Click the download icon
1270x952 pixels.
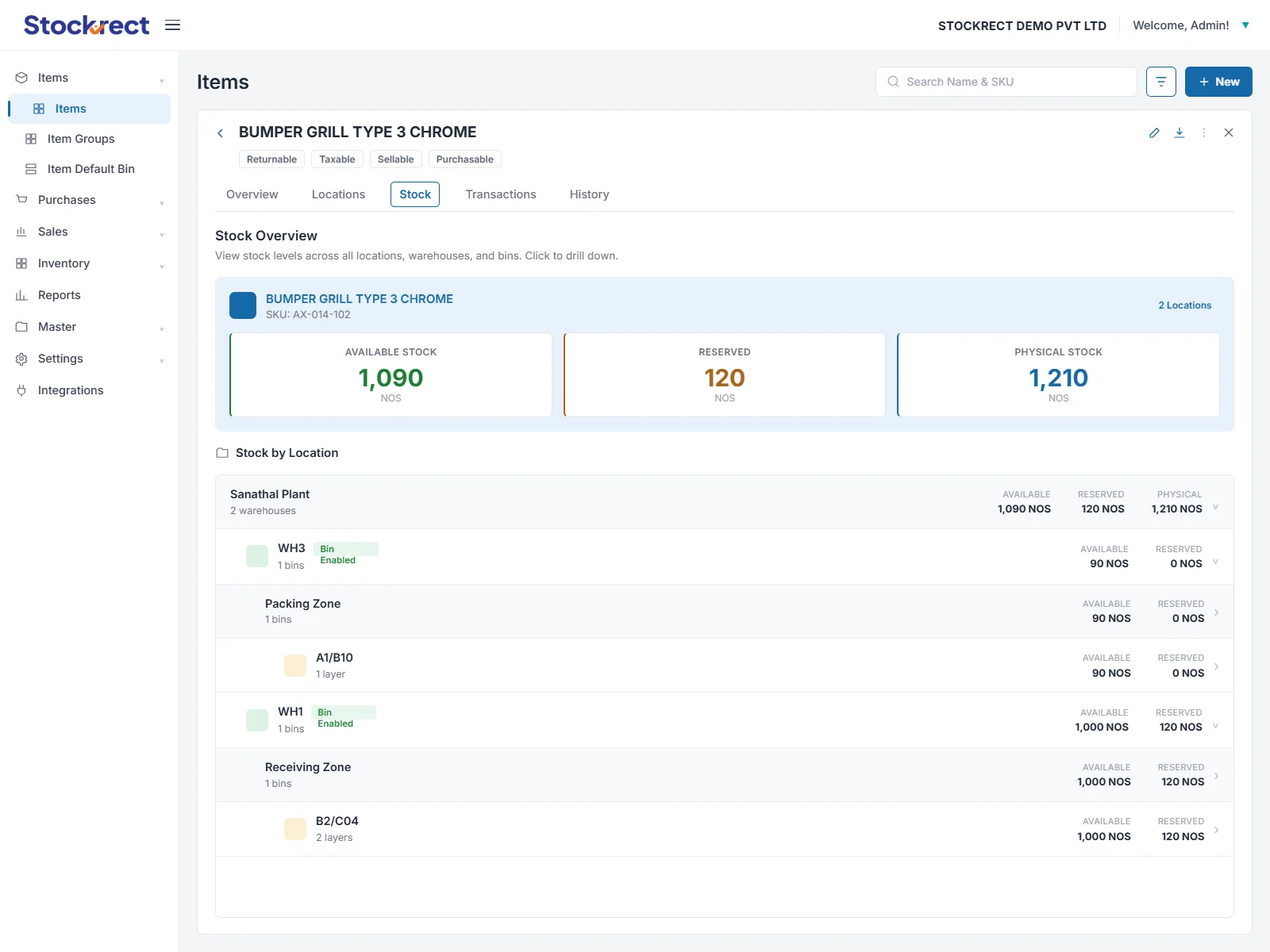pos(1180,132)
